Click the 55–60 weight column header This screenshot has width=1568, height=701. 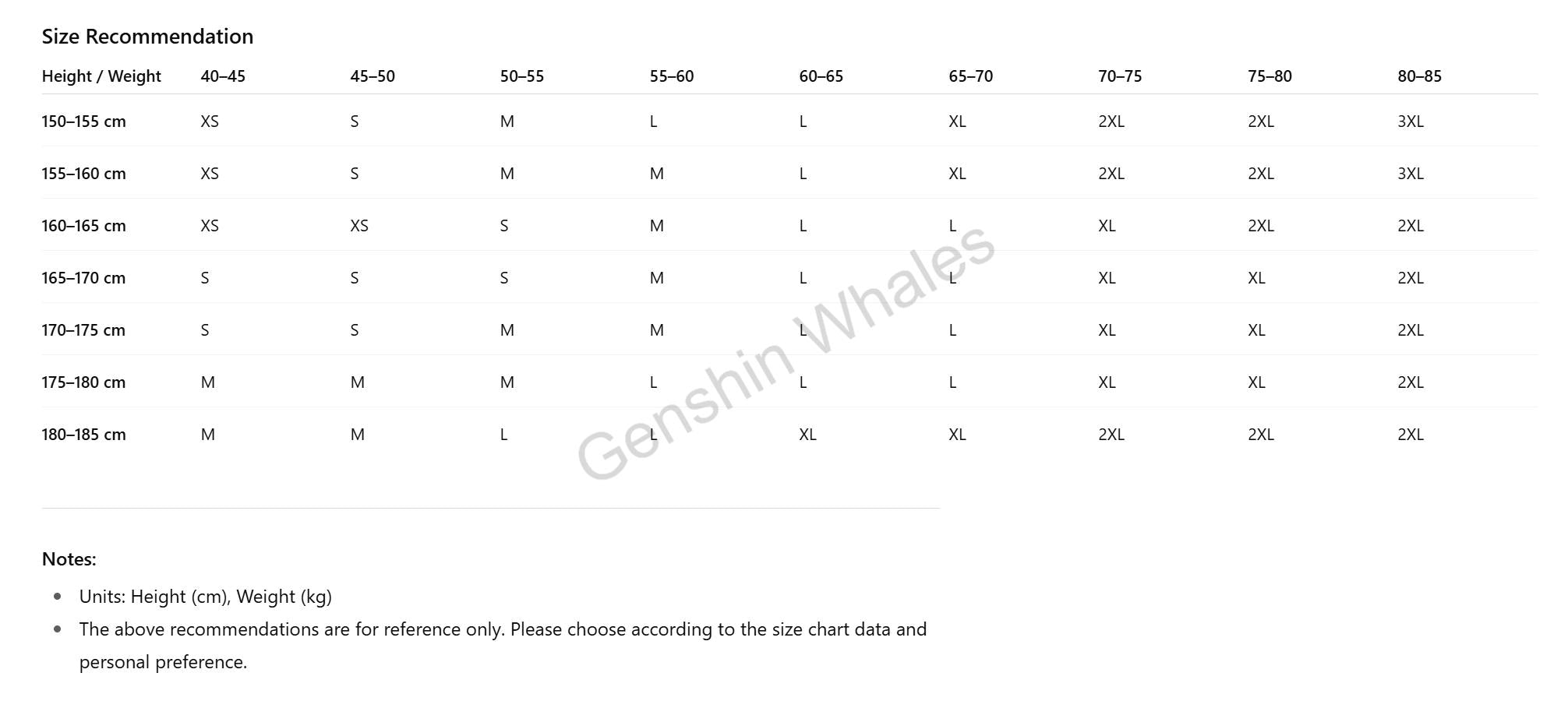click(x=672, y=76)
